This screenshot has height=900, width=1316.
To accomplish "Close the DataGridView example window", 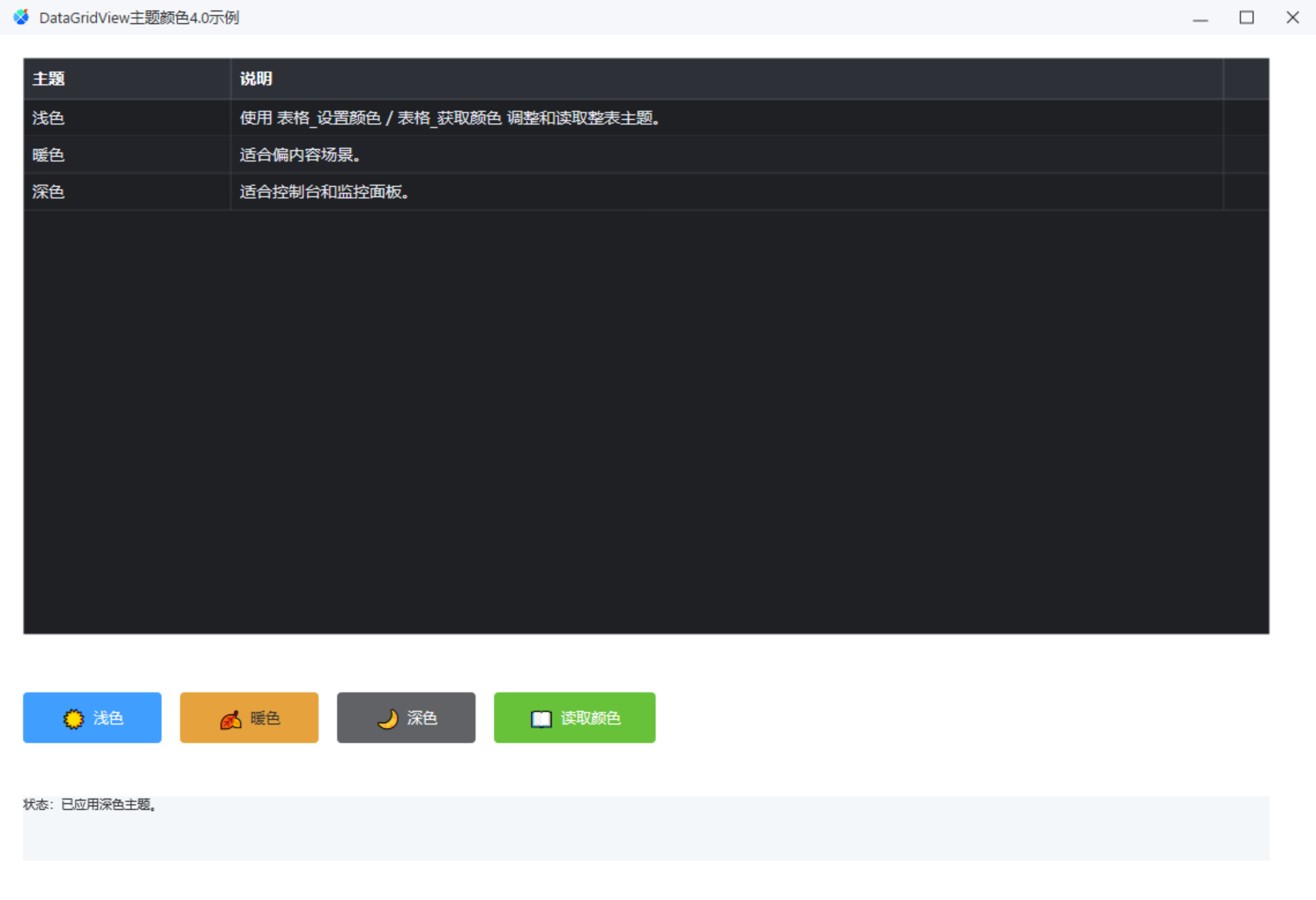I will pyautogui.click(x=1293, y=18).
